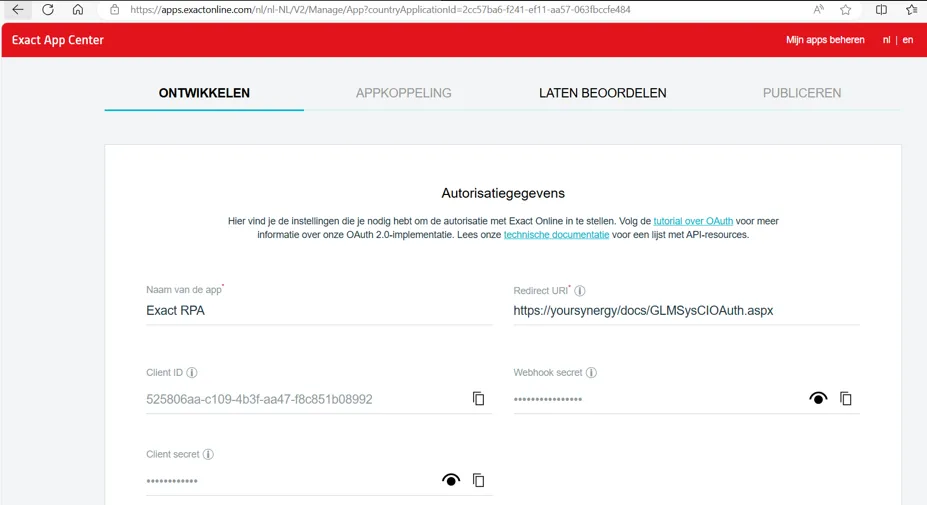
Task: Edit the Naam van de app field
Action: pyautogui.click(x=319, y=310)
